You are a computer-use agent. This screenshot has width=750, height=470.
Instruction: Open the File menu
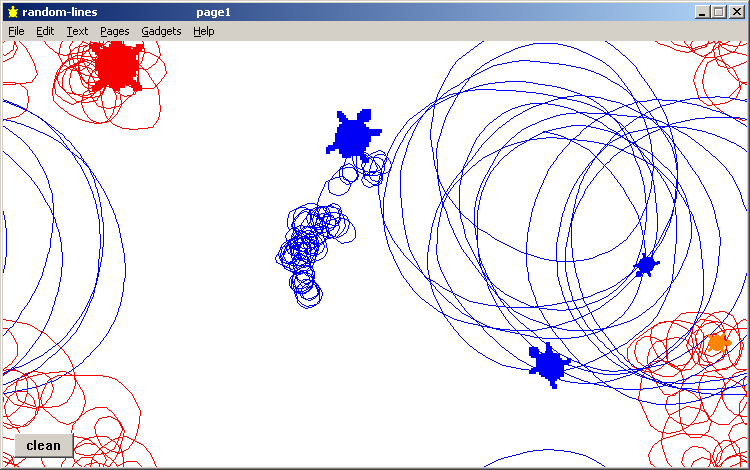click(16, 31)
